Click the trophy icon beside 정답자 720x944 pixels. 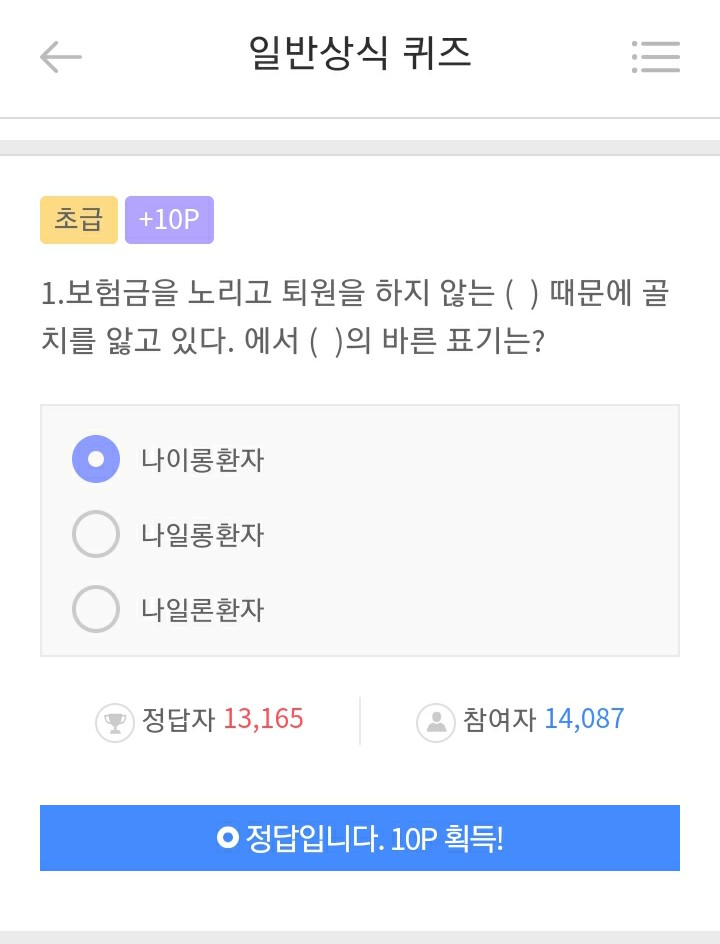click(115, 722)
